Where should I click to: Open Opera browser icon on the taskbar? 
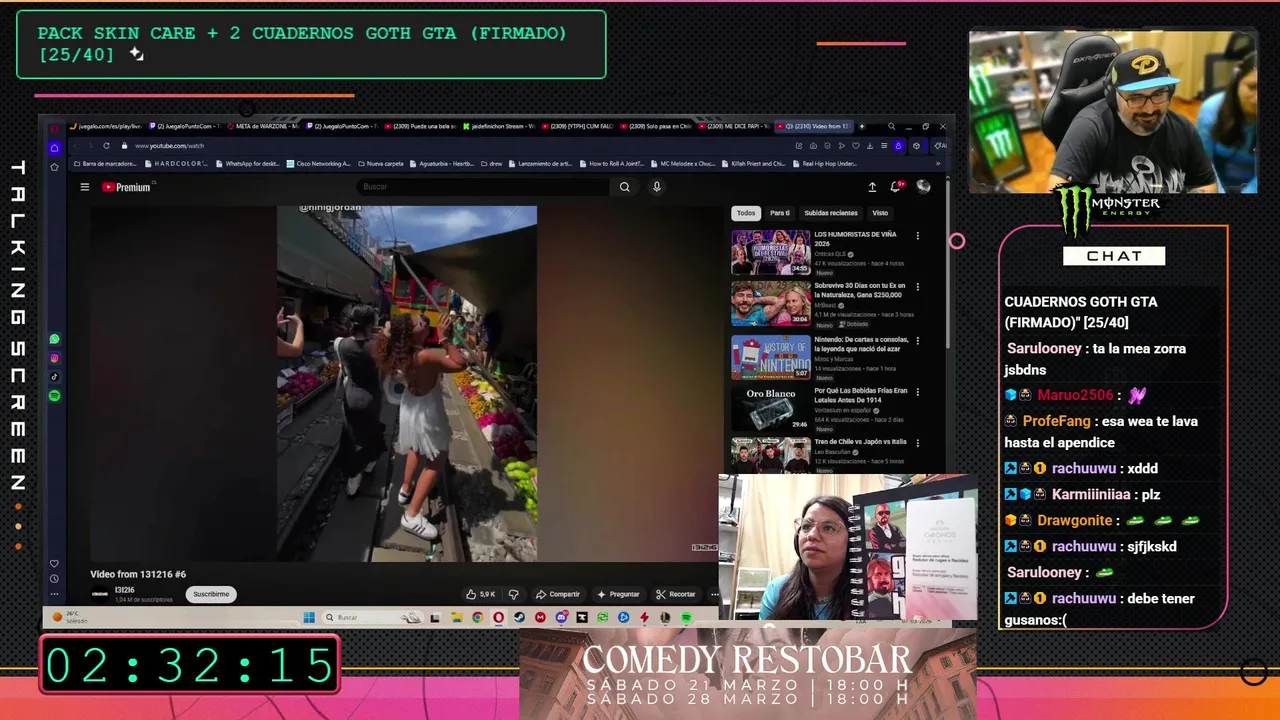click(x=498, y=617)
